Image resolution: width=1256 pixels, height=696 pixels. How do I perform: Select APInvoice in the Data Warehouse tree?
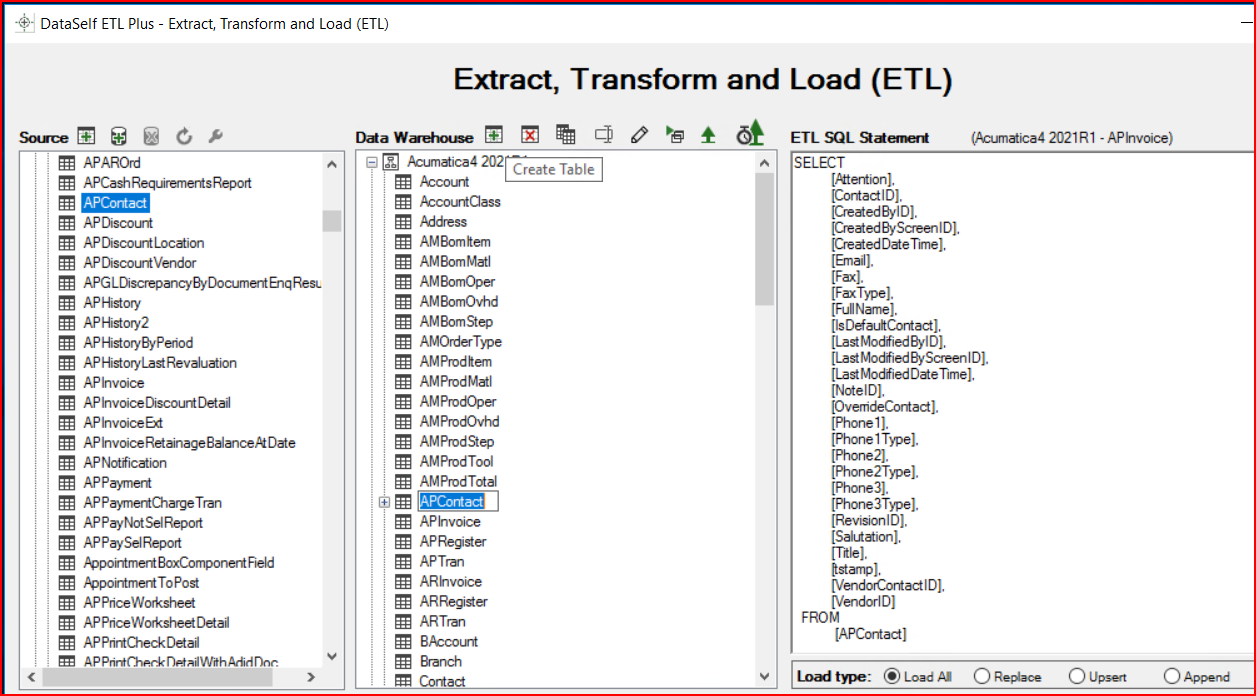click(449, 521)
